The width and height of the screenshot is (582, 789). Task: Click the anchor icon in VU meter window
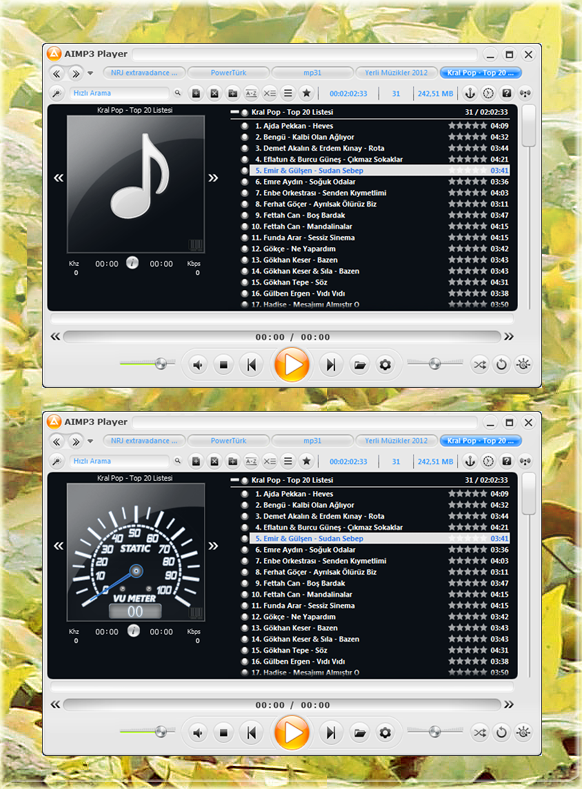469,461
